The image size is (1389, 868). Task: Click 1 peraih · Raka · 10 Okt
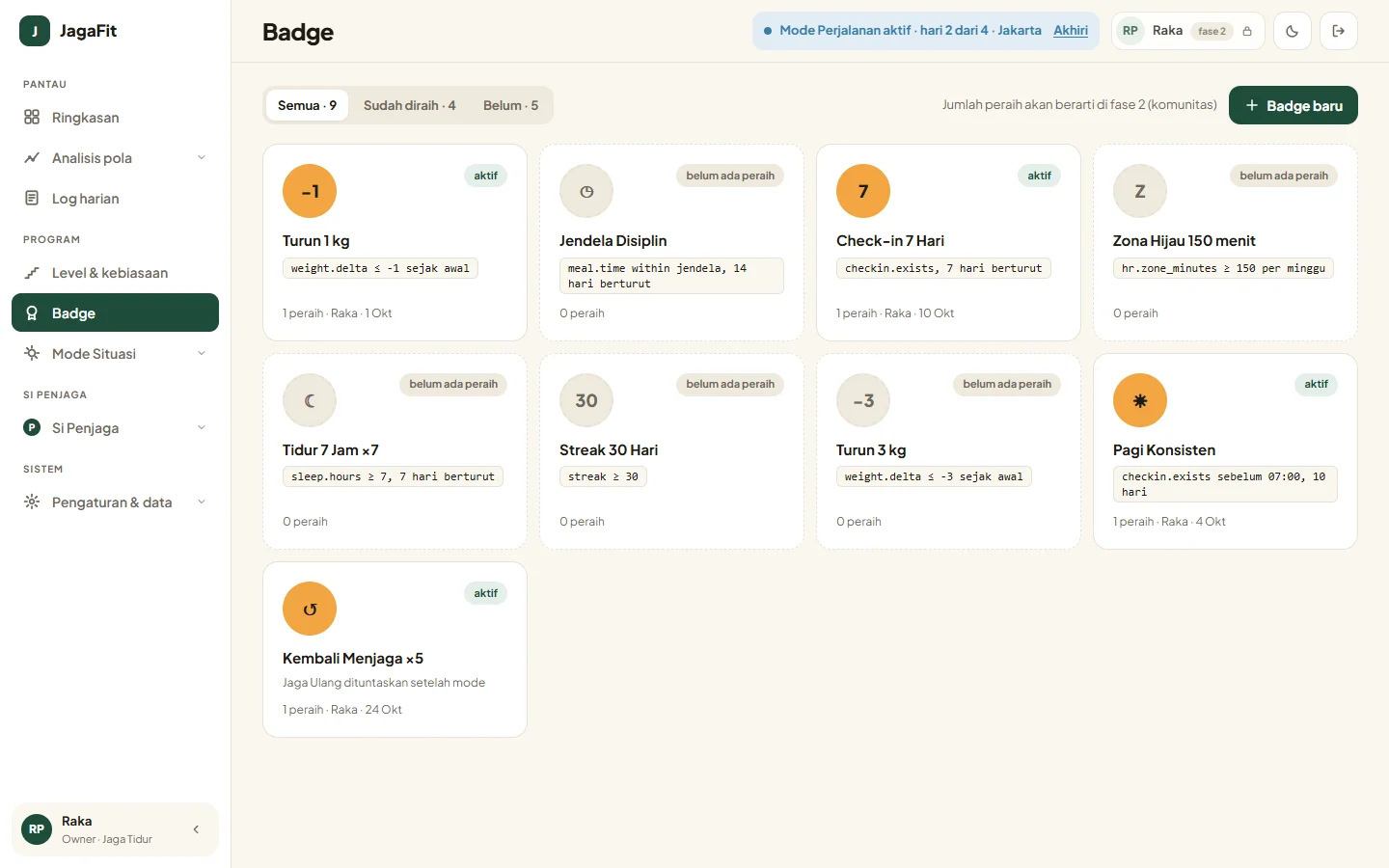pos(895,313)
